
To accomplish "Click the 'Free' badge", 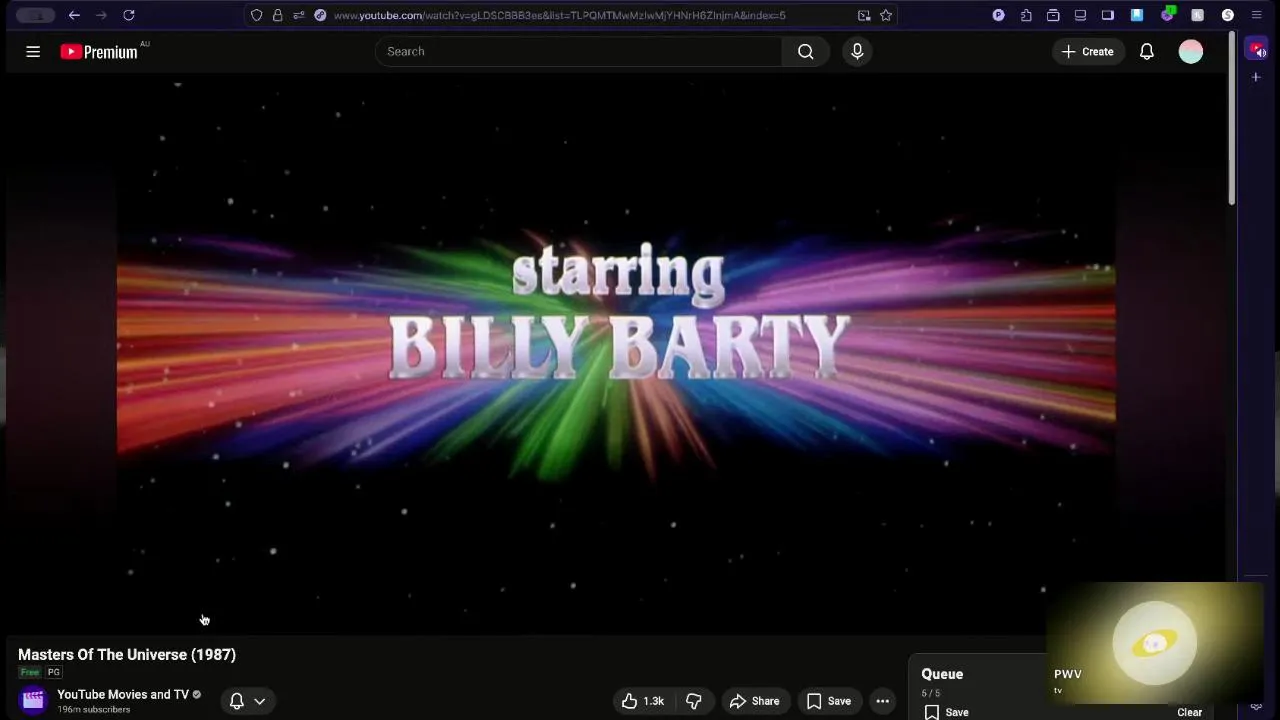I will (x=30, y=672).
